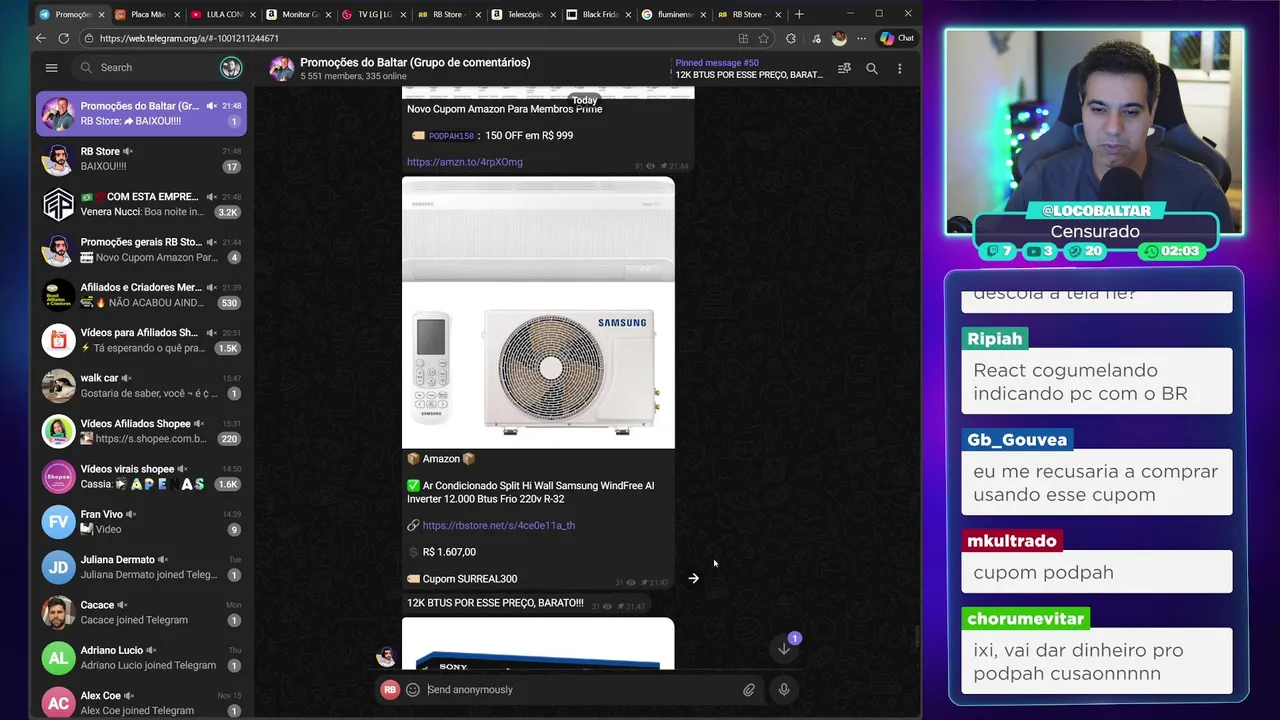1280x720 pixels.
Task: Open the COM ESTA EMPRE... chat by Venera Nucci
Action: pyautogui.click(x=141, y=204)
